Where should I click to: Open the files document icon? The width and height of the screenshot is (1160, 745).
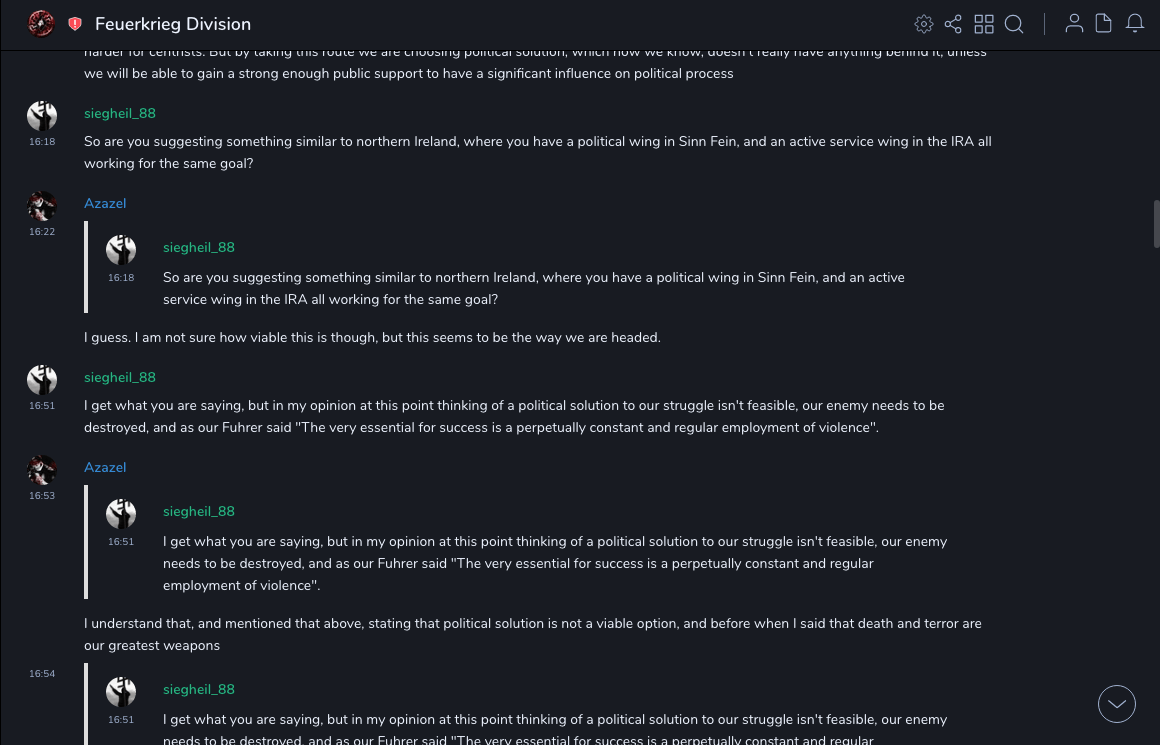point(1104,24)
